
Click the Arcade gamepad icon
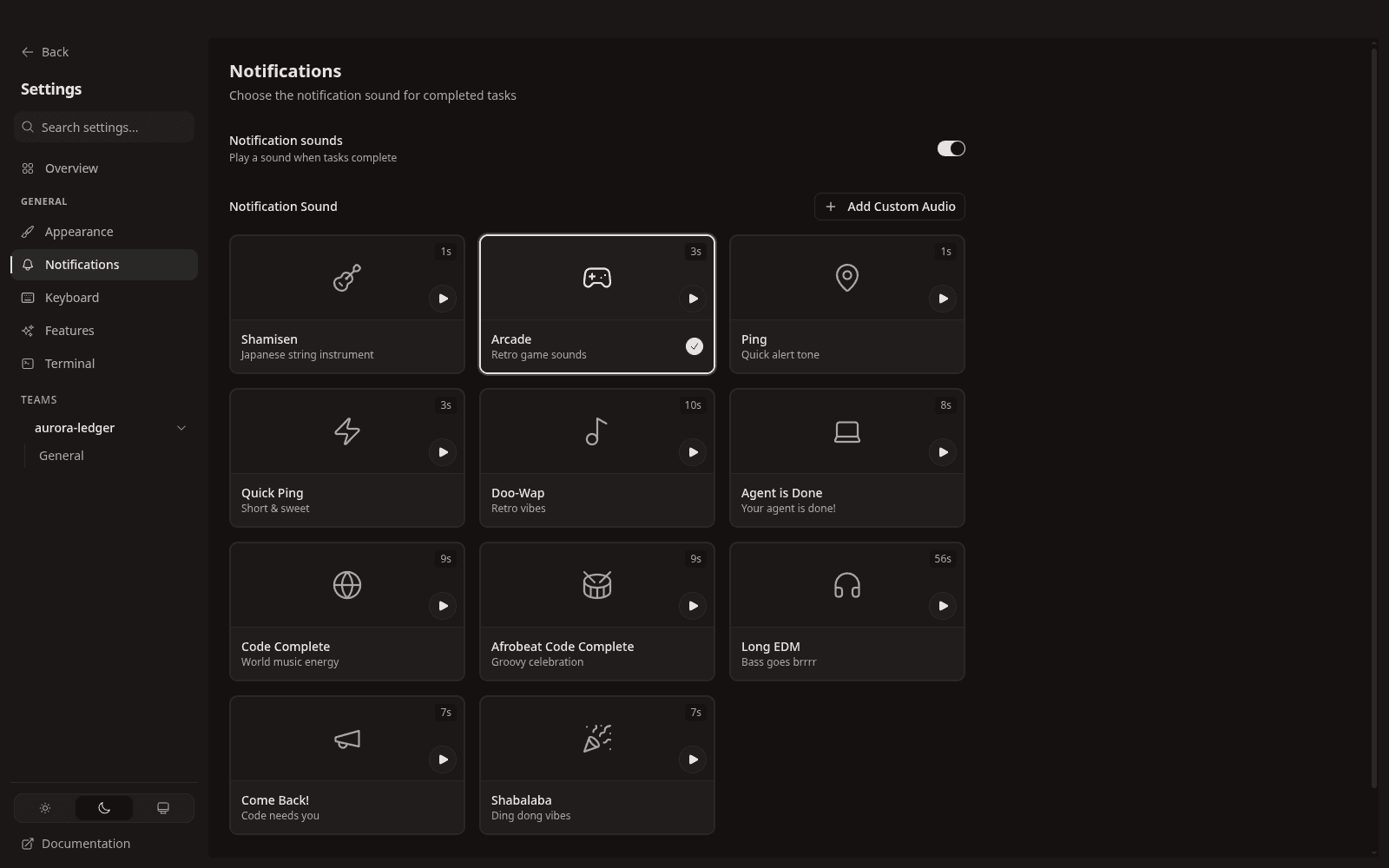[x=597, y=278]
